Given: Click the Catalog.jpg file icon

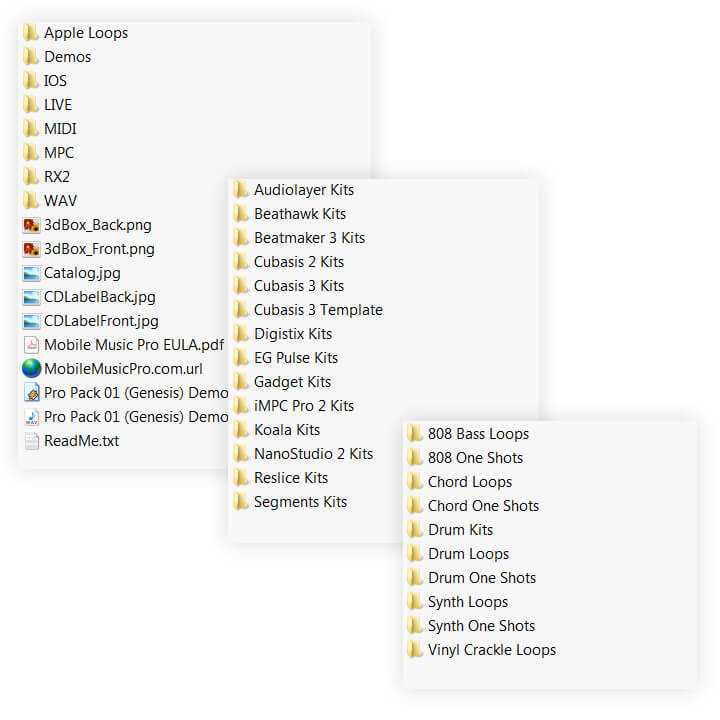Looking at the screenshot, I should pos(31,273).
